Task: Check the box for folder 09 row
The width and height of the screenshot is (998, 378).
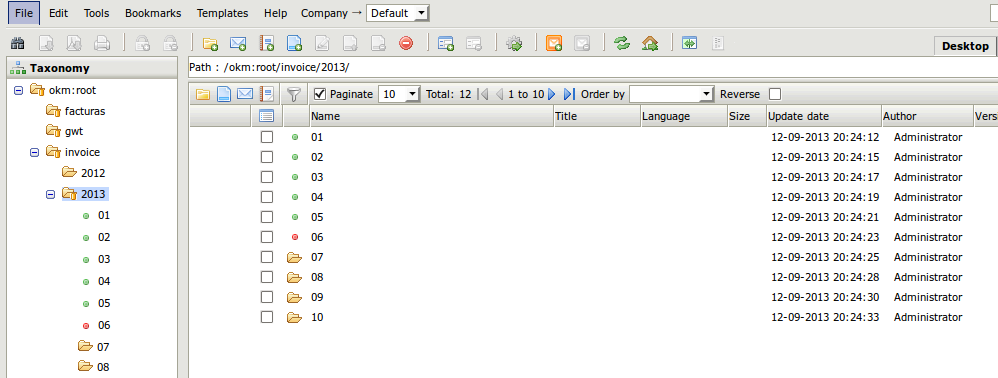Action: pyautogui.click(x=267, y=297)
